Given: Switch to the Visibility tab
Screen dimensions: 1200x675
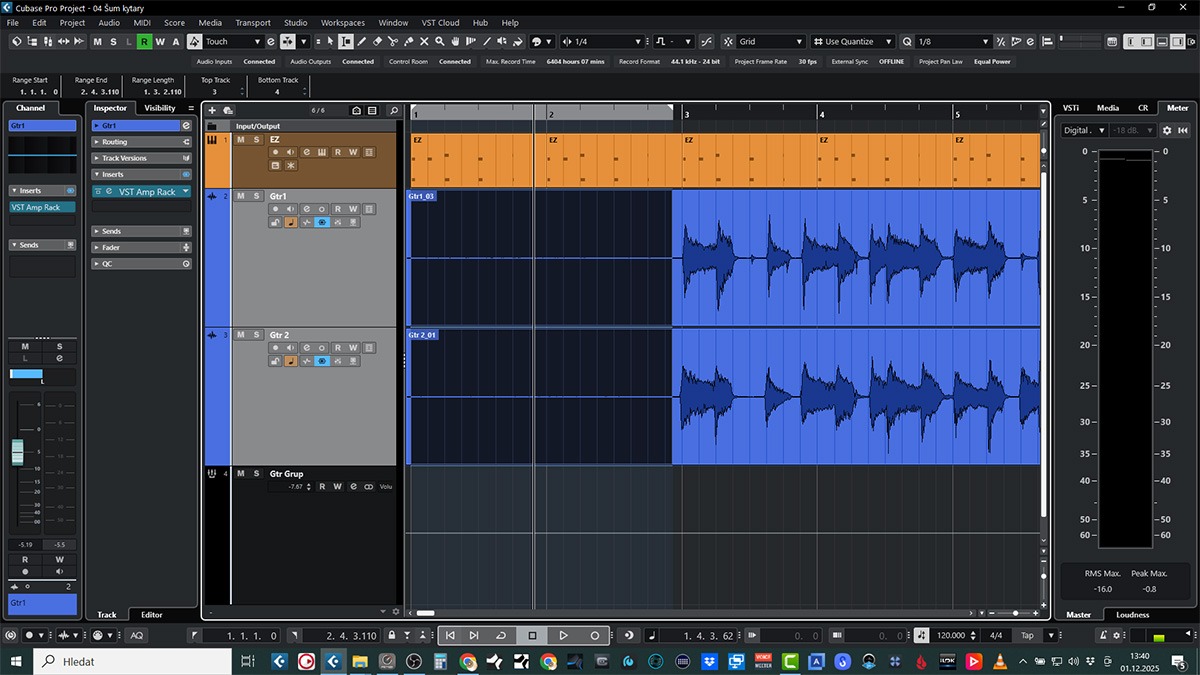Looking at the screenshot, I should click(x=160, y=108).
